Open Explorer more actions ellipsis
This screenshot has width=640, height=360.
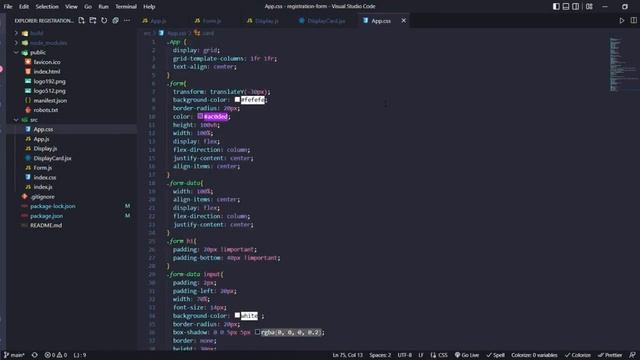127,20
